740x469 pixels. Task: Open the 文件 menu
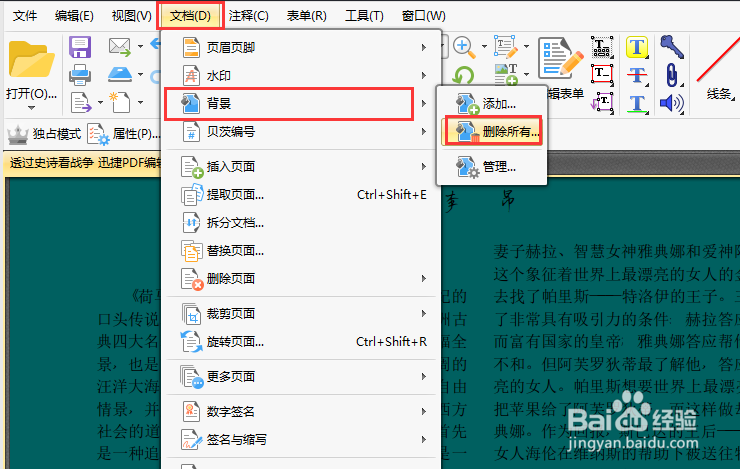[x=25, y=16]
